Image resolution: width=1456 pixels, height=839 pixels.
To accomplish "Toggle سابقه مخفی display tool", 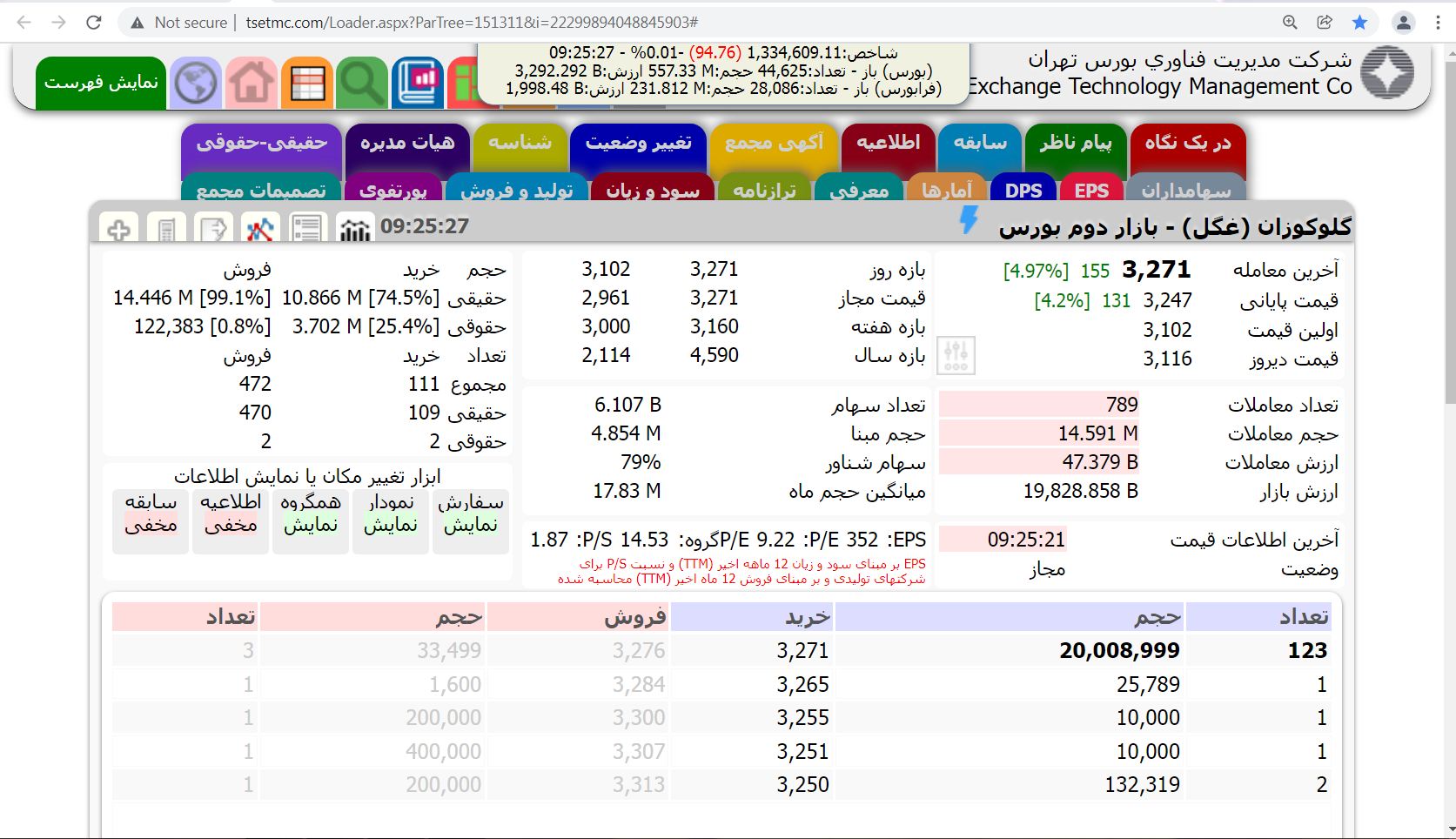I will [x=151, y=520].
